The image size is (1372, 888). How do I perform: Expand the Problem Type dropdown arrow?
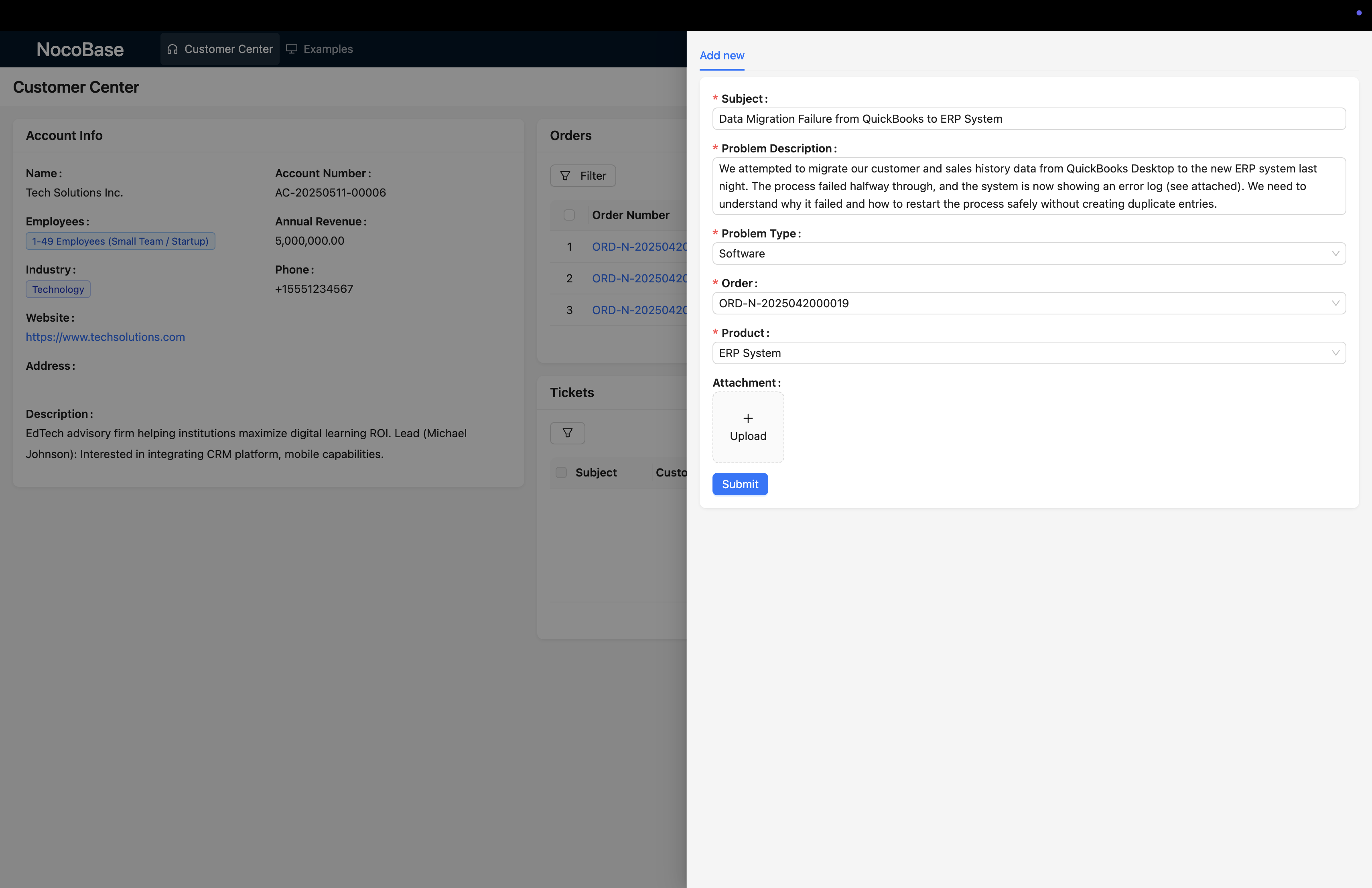tap(1335, 253)
